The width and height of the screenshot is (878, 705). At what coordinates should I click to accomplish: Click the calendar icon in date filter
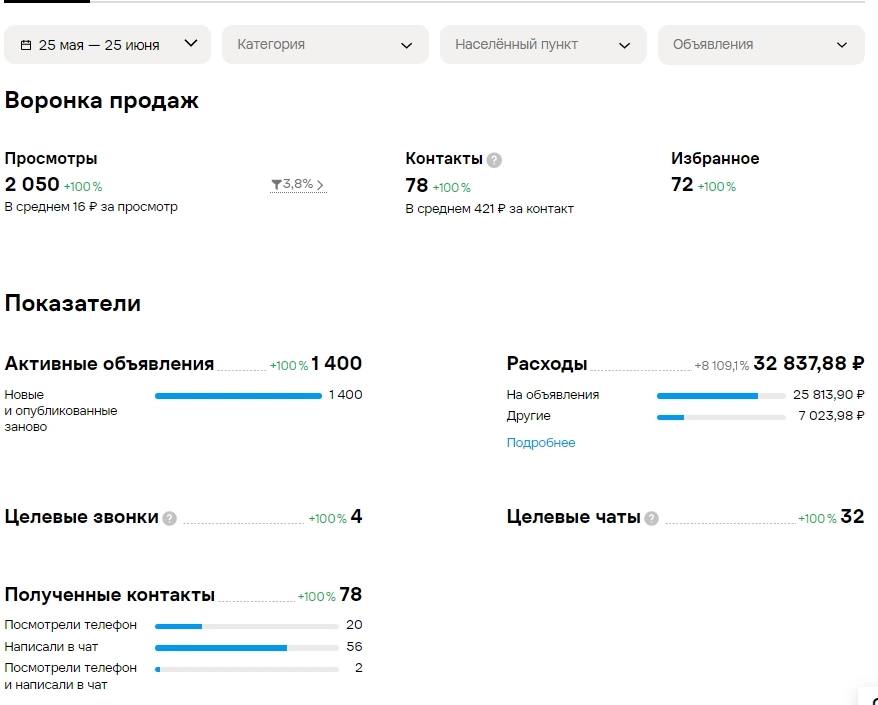[26, 45]
